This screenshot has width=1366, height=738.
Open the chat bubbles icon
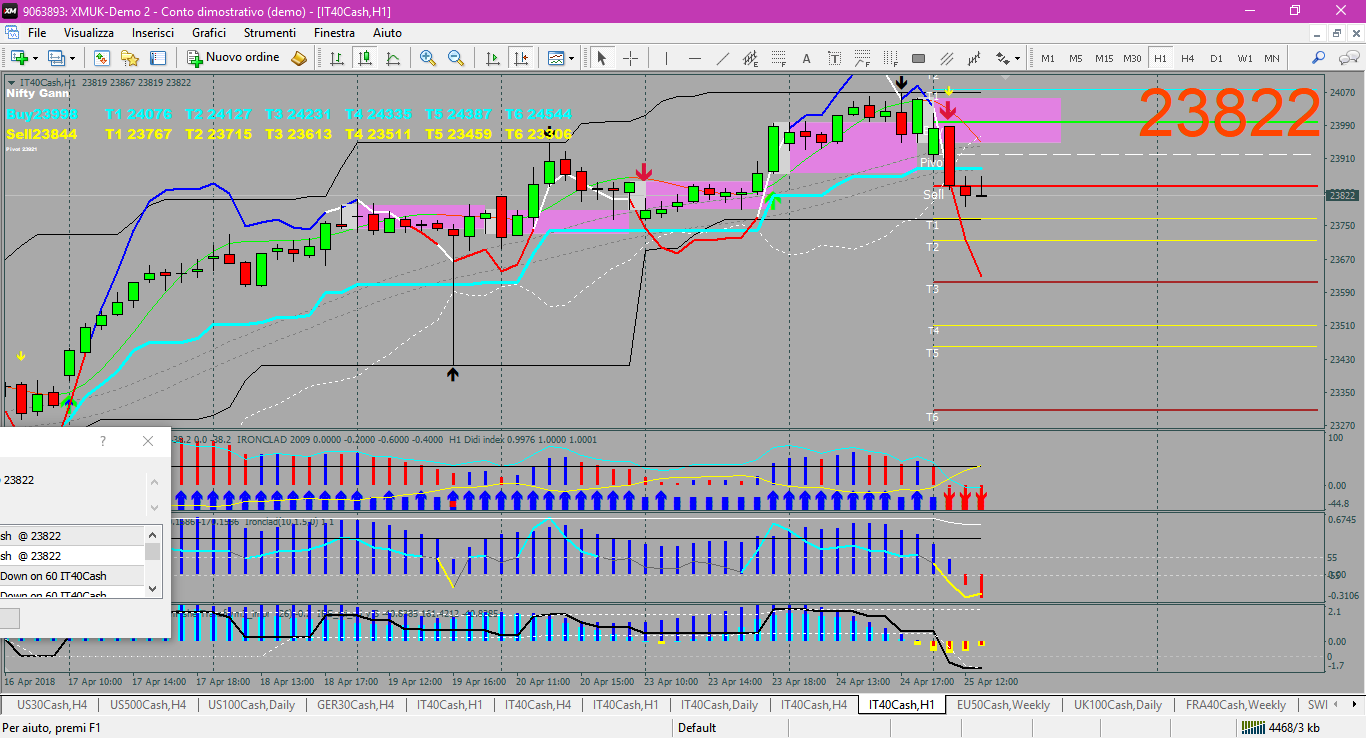pyautogui.click(x=1348, y=58)
